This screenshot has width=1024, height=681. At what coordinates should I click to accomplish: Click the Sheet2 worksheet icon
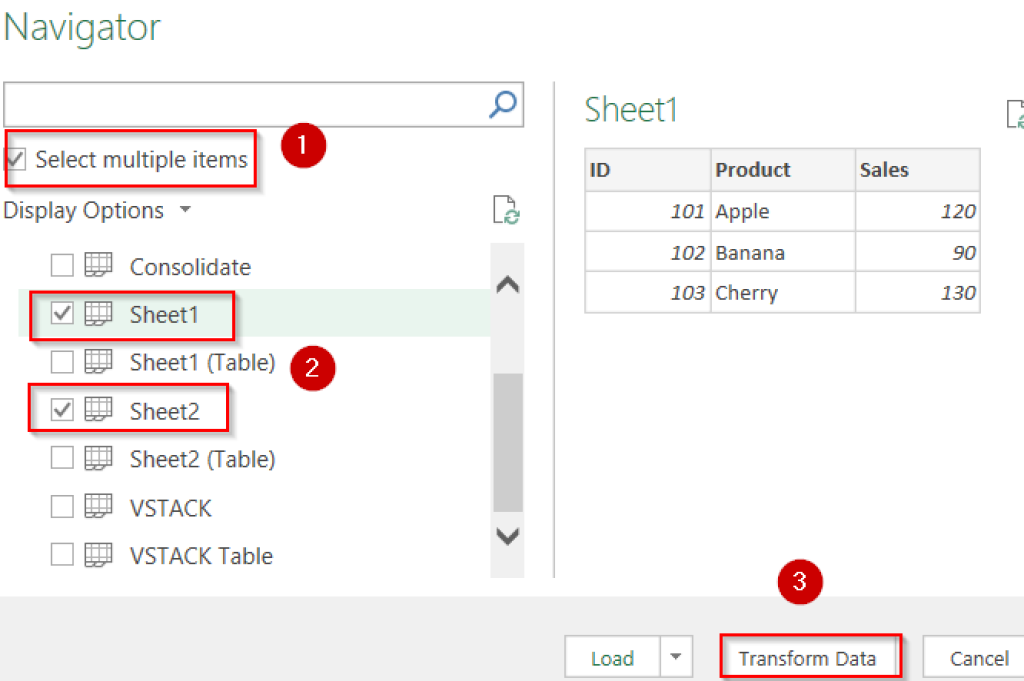coord(97,409)
